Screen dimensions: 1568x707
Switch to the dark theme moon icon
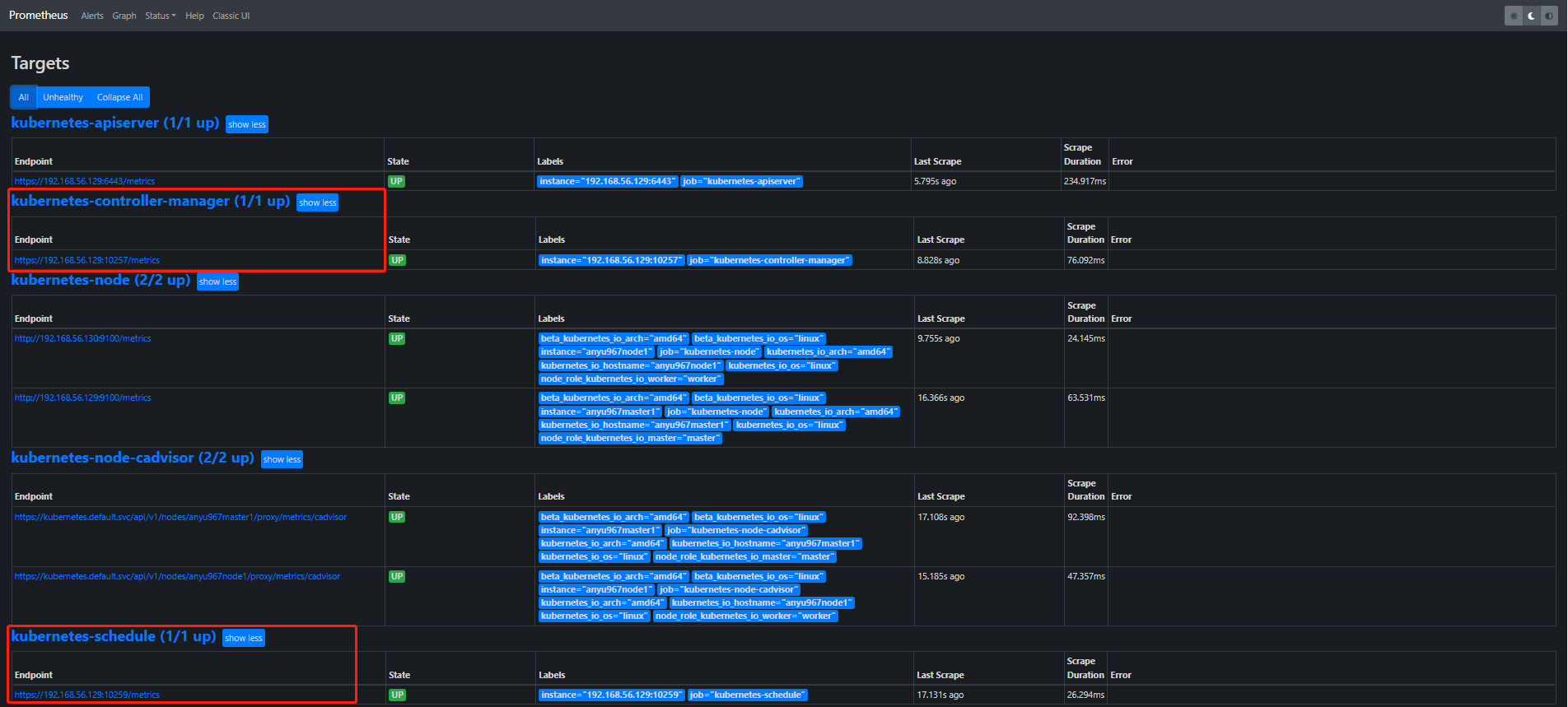pyautogui.click(x=1532, y=16)
